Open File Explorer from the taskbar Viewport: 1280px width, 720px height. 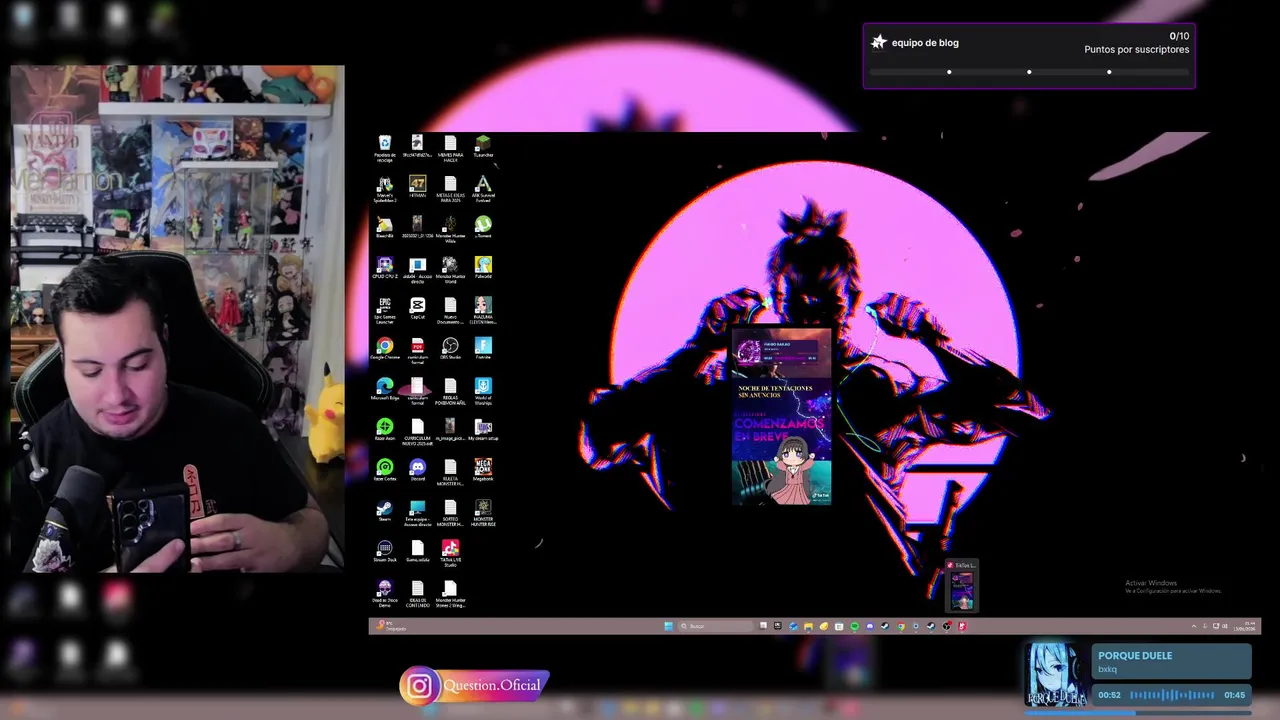pyautogui.click(x=808, y=626)
